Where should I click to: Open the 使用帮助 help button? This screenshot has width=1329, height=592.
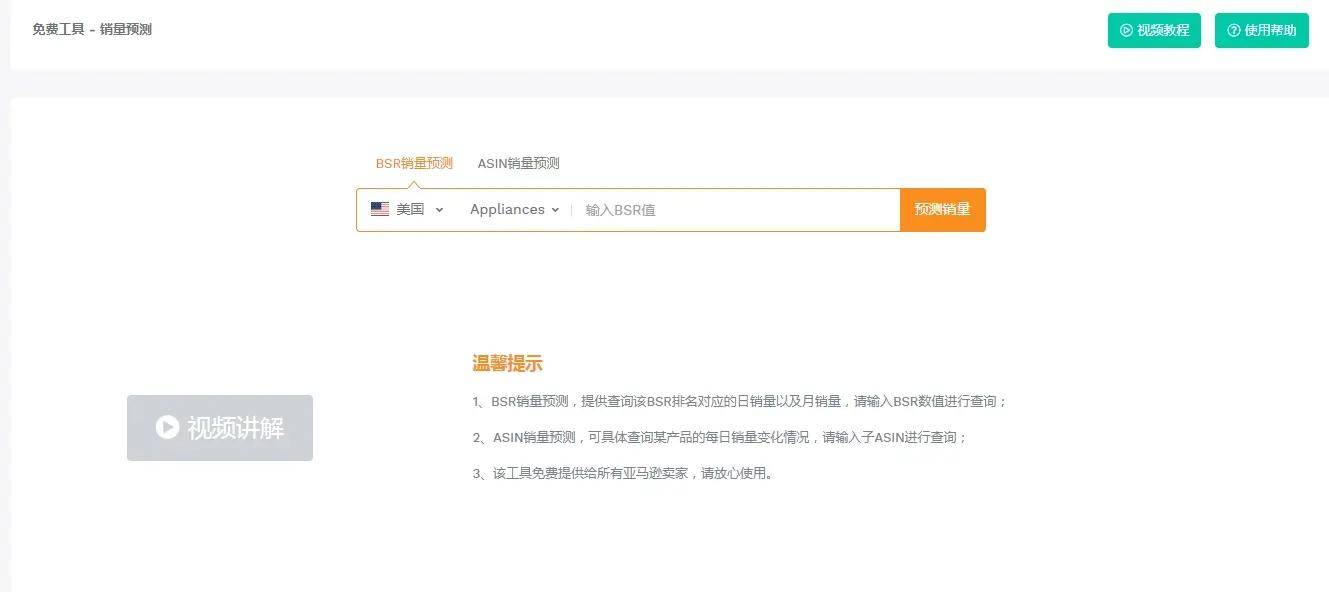[1261, 30]
